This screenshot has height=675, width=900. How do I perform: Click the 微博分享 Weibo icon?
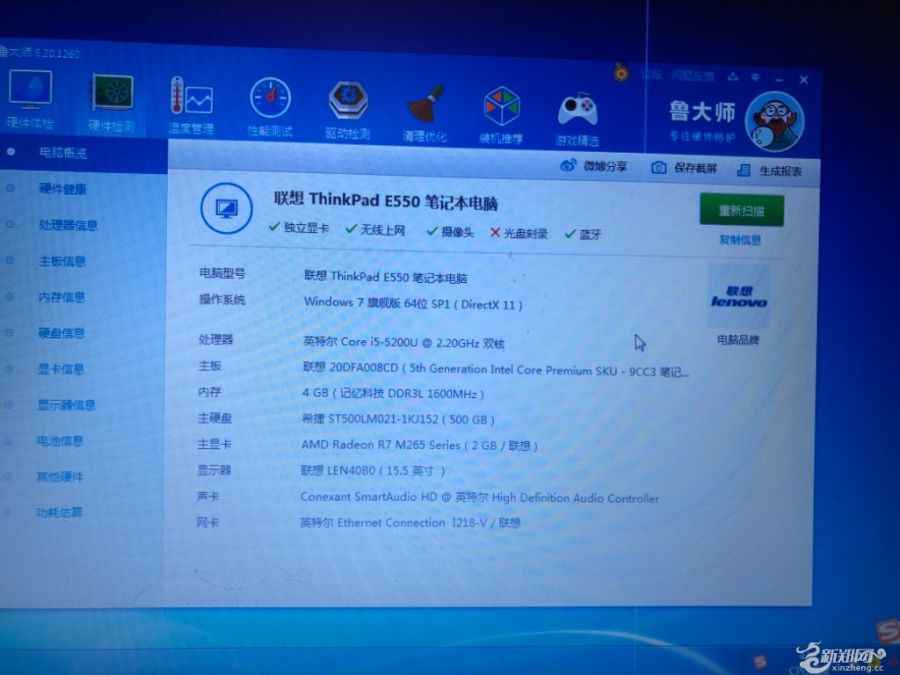[568, 166]
